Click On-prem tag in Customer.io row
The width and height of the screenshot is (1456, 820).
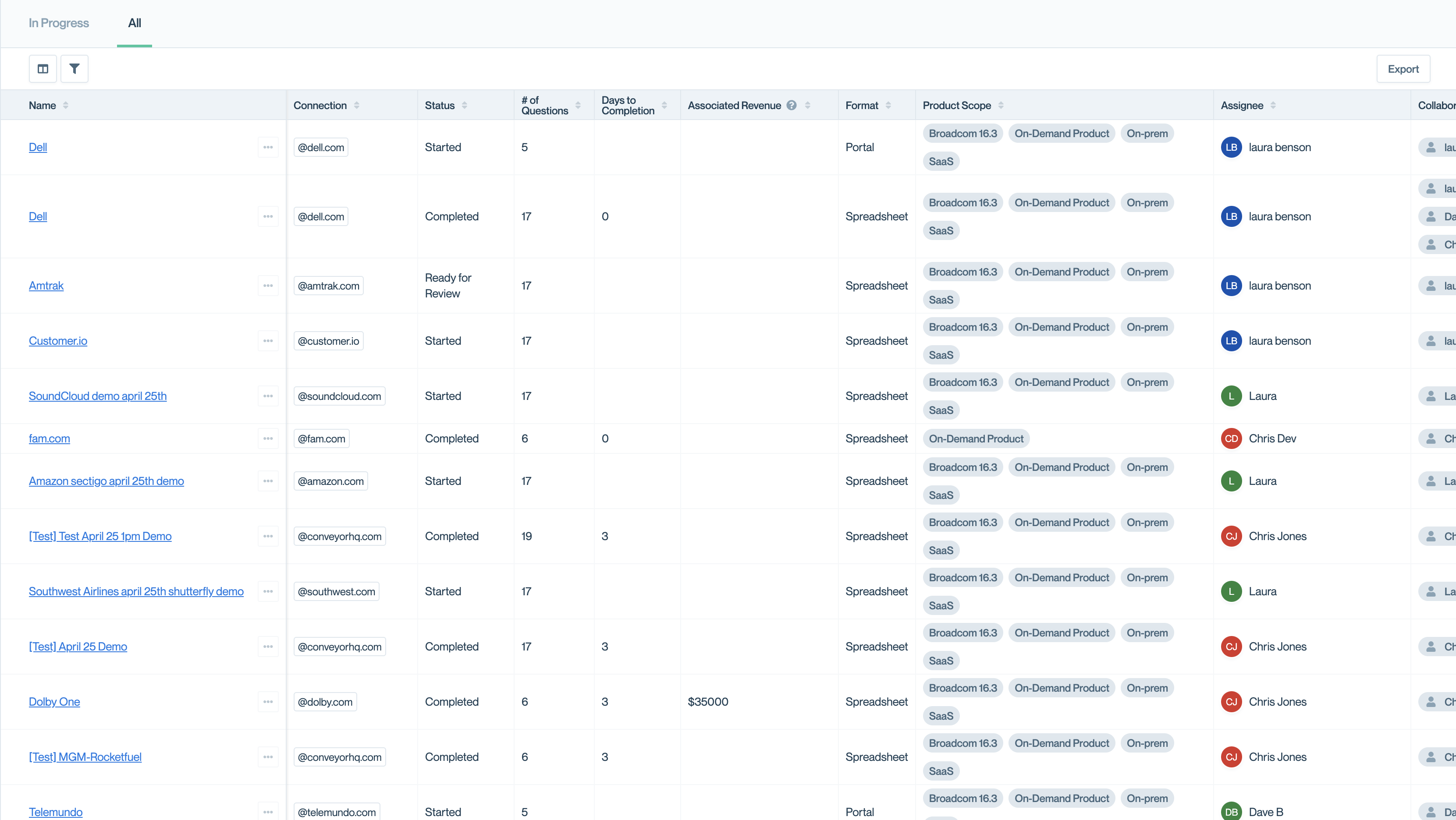click(x=1147, y=327)
